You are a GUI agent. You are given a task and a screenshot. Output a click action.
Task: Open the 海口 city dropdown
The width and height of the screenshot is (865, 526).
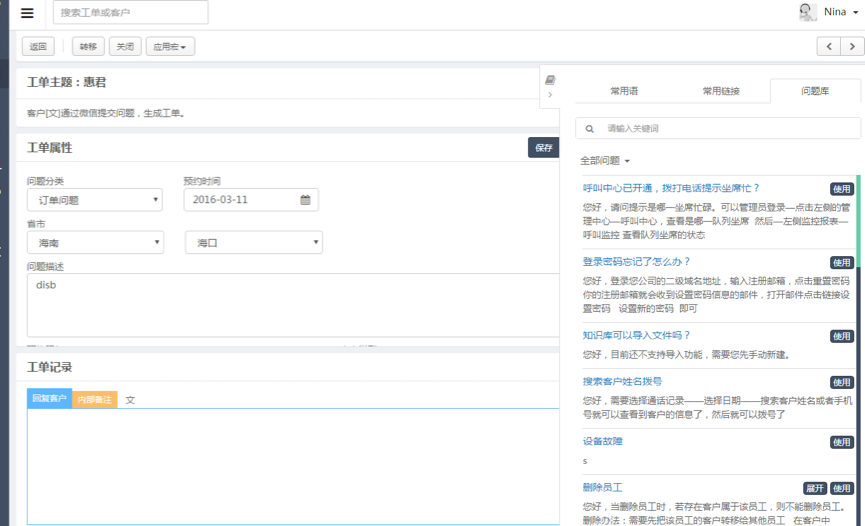(254, 242)
